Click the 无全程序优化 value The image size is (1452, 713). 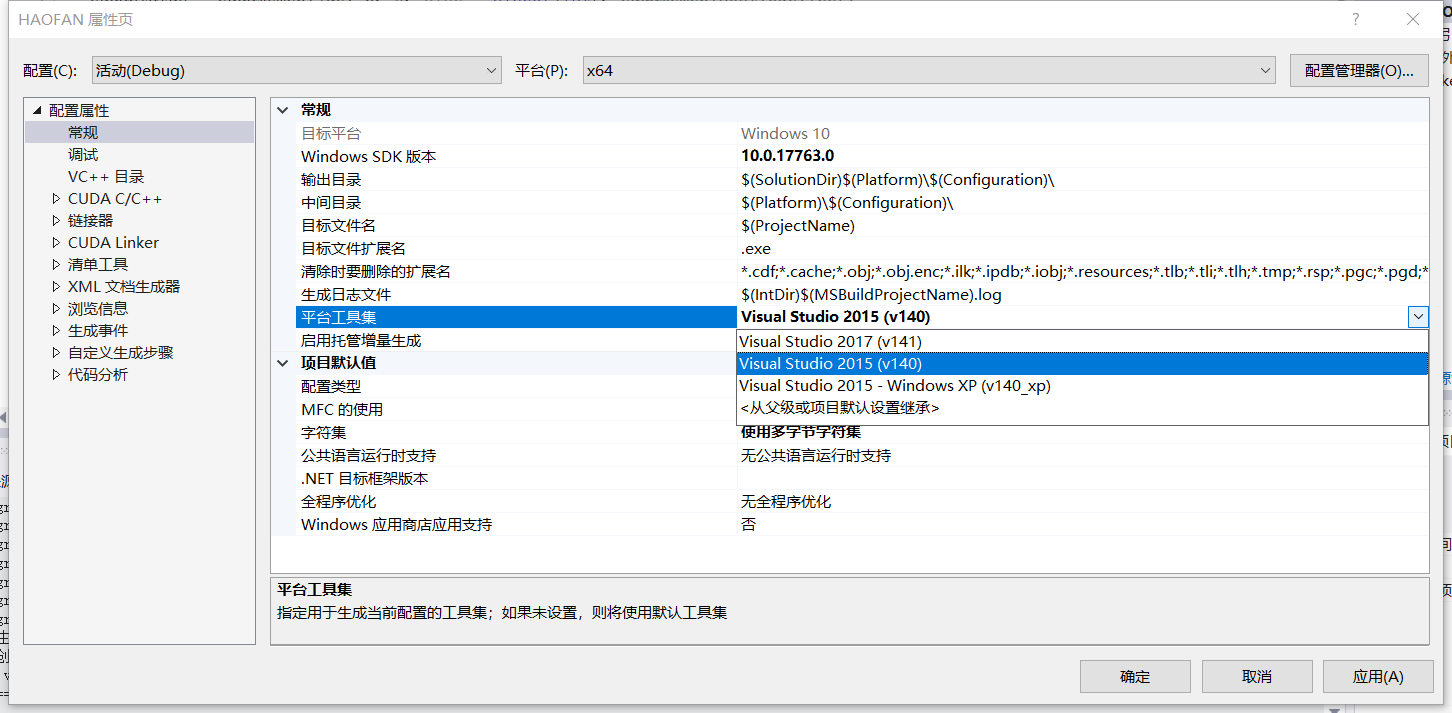[786, 501]
